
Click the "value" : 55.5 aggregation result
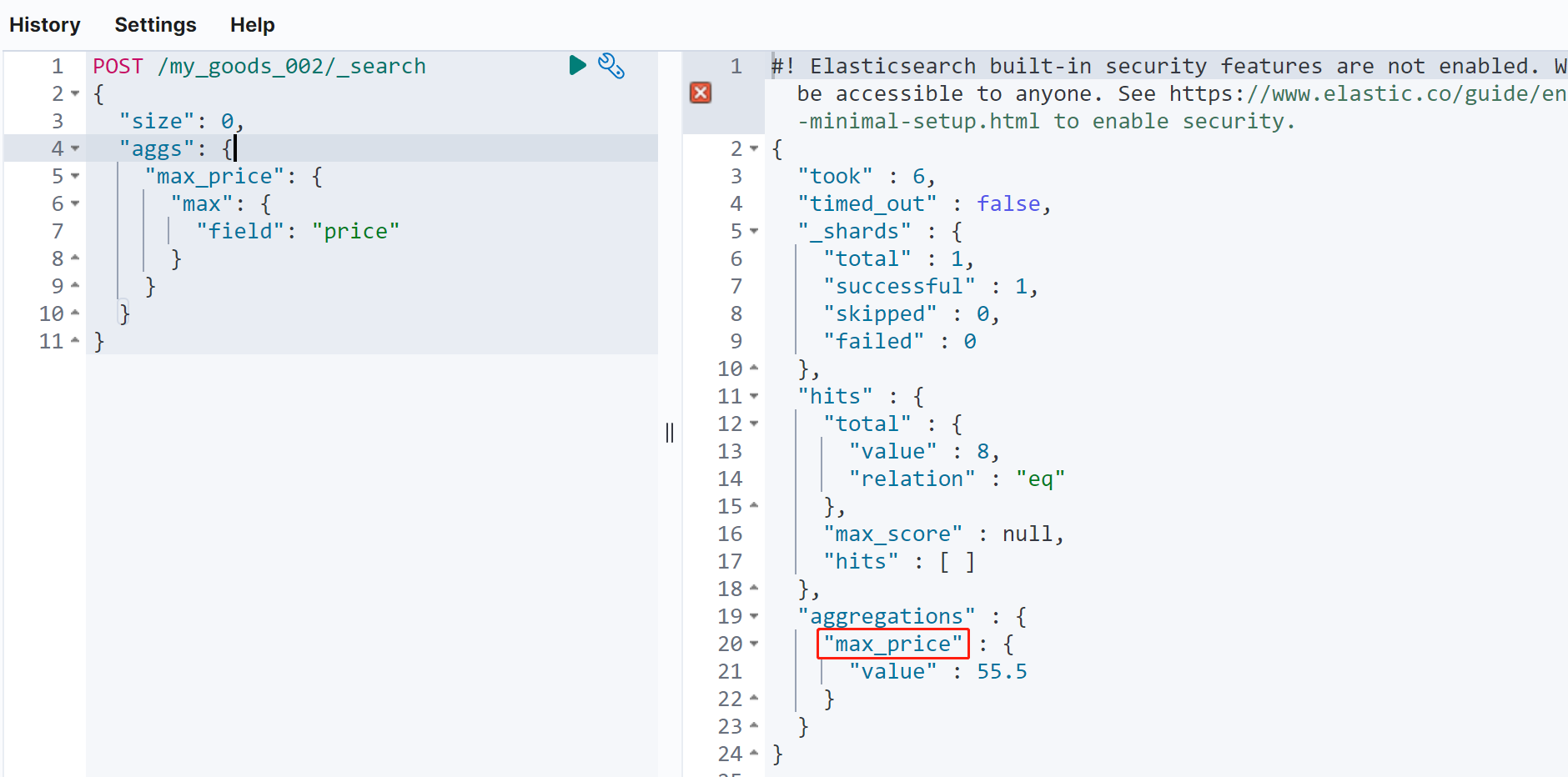pyautogui.click(x=938, y=671)
